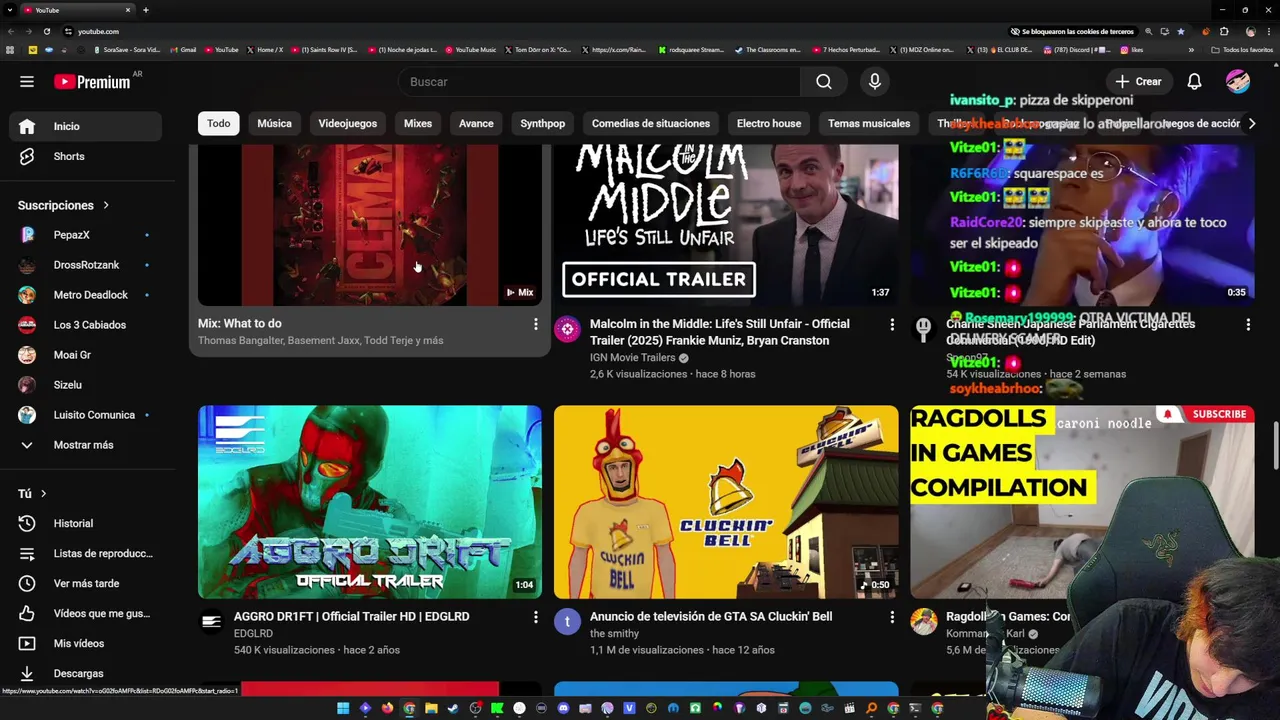Open the Windows Start menu
This screenshot has width=1280, height=720.
pyautogui.click(x=343, y=708)
